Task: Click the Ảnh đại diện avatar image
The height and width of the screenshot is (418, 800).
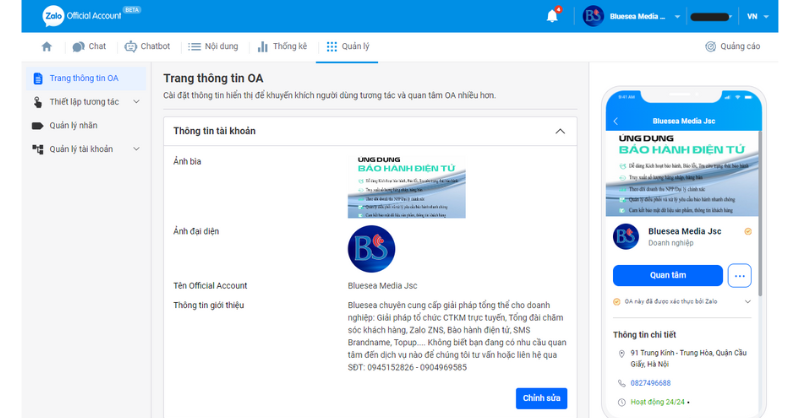Action: tap(371, 249)
